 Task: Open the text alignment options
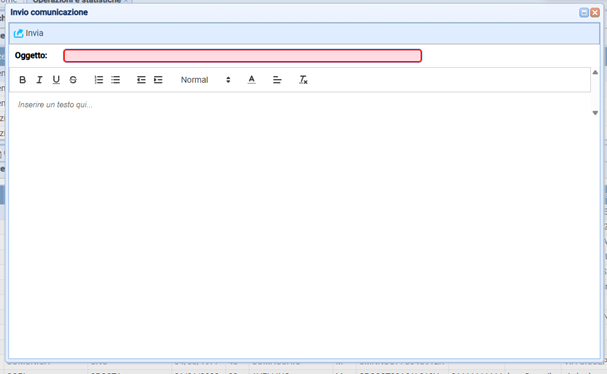click(277, 80)
